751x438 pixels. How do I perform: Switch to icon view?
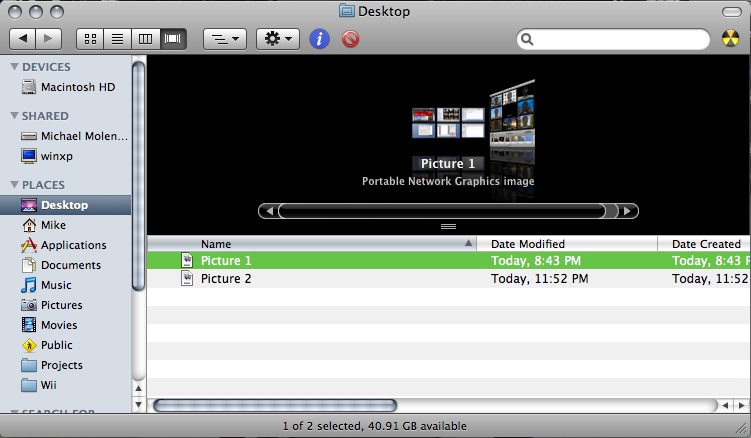click(x=91, y=39)
